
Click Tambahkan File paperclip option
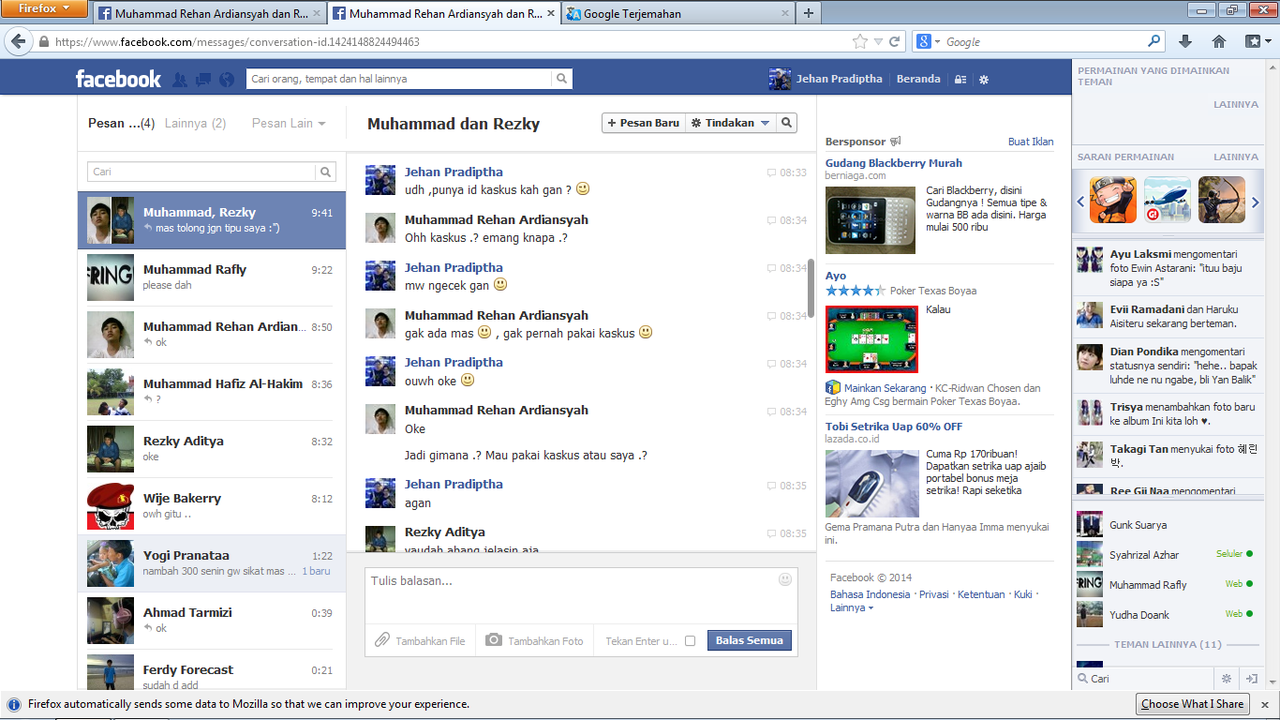(420, 641)
